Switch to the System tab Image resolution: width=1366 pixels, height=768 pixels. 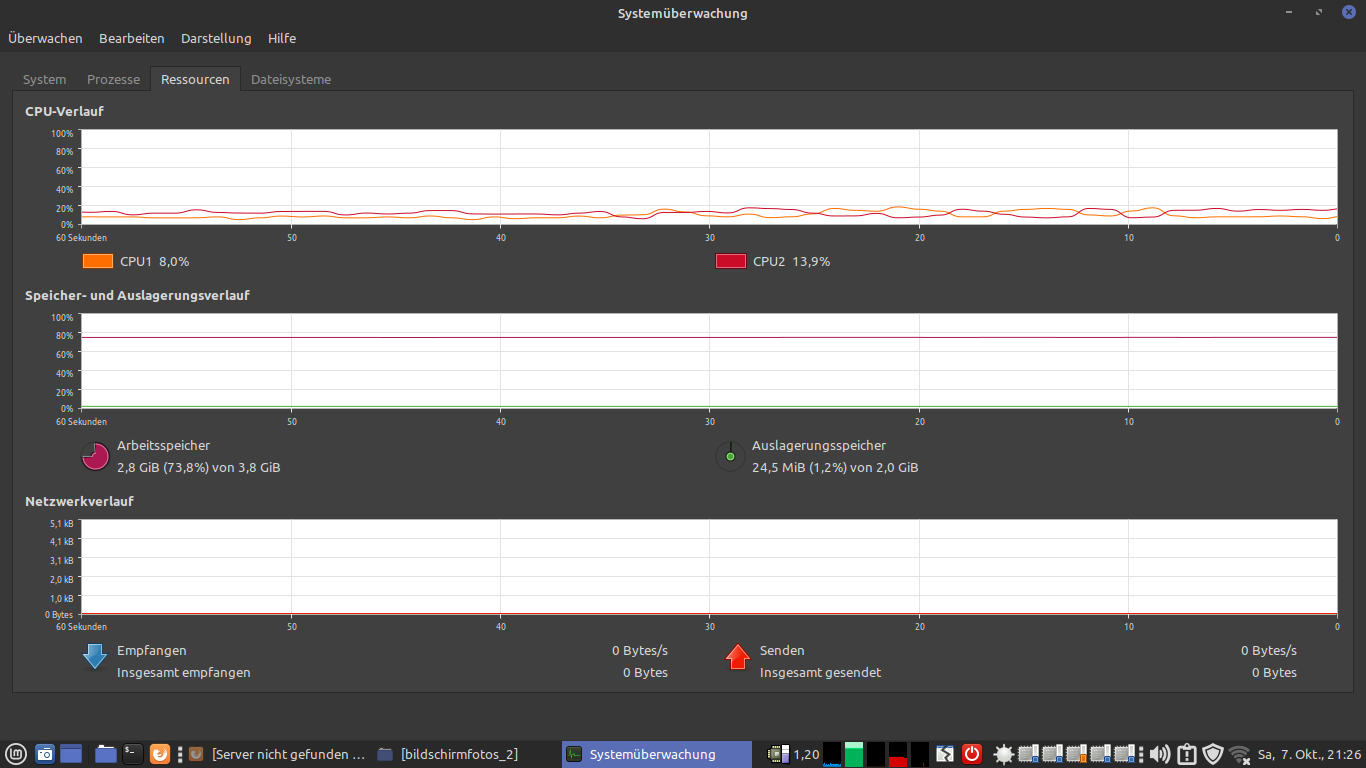coord(44,79)
